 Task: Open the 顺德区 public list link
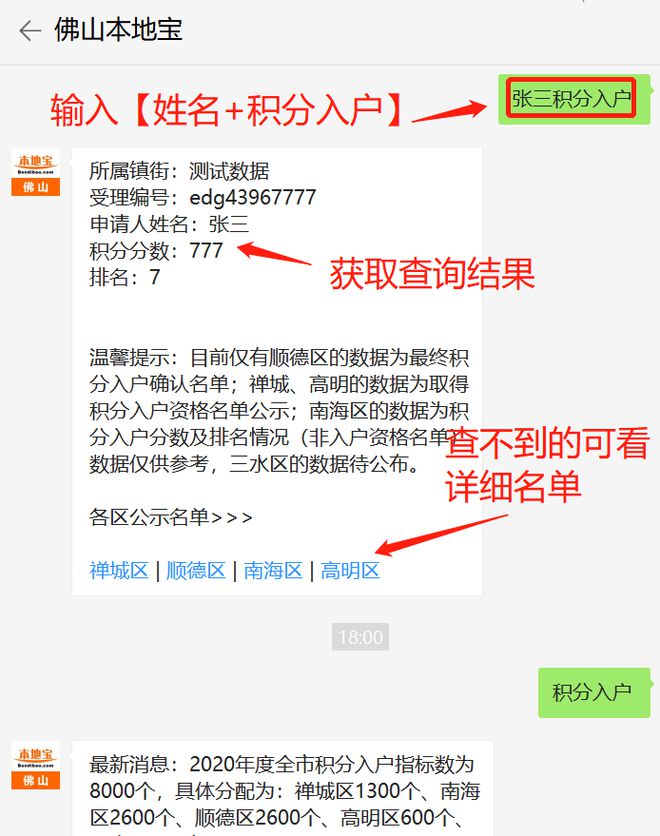coord(196,570)
